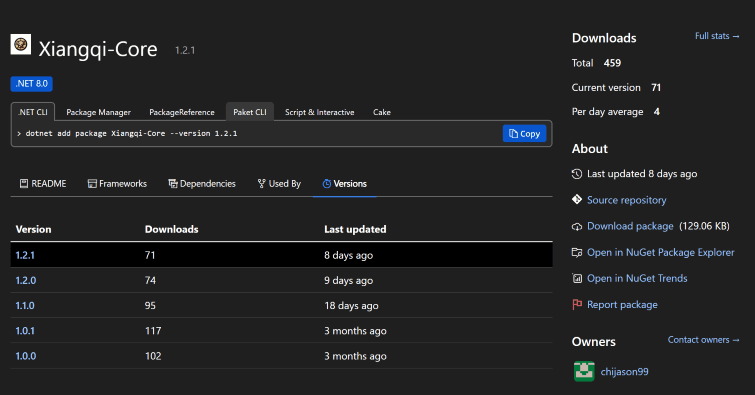Click the Download package link
Viewport: 755px width, 395px height.
click(x=630, y=226)
